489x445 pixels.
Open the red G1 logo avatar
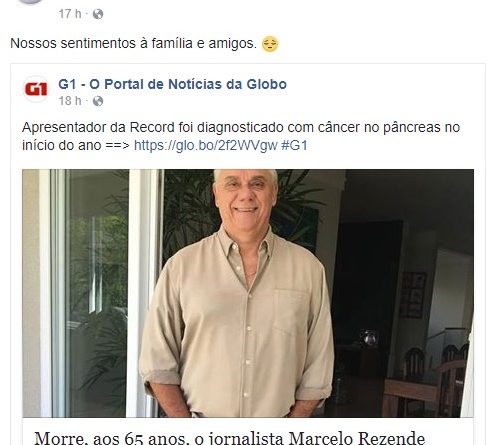36,89
